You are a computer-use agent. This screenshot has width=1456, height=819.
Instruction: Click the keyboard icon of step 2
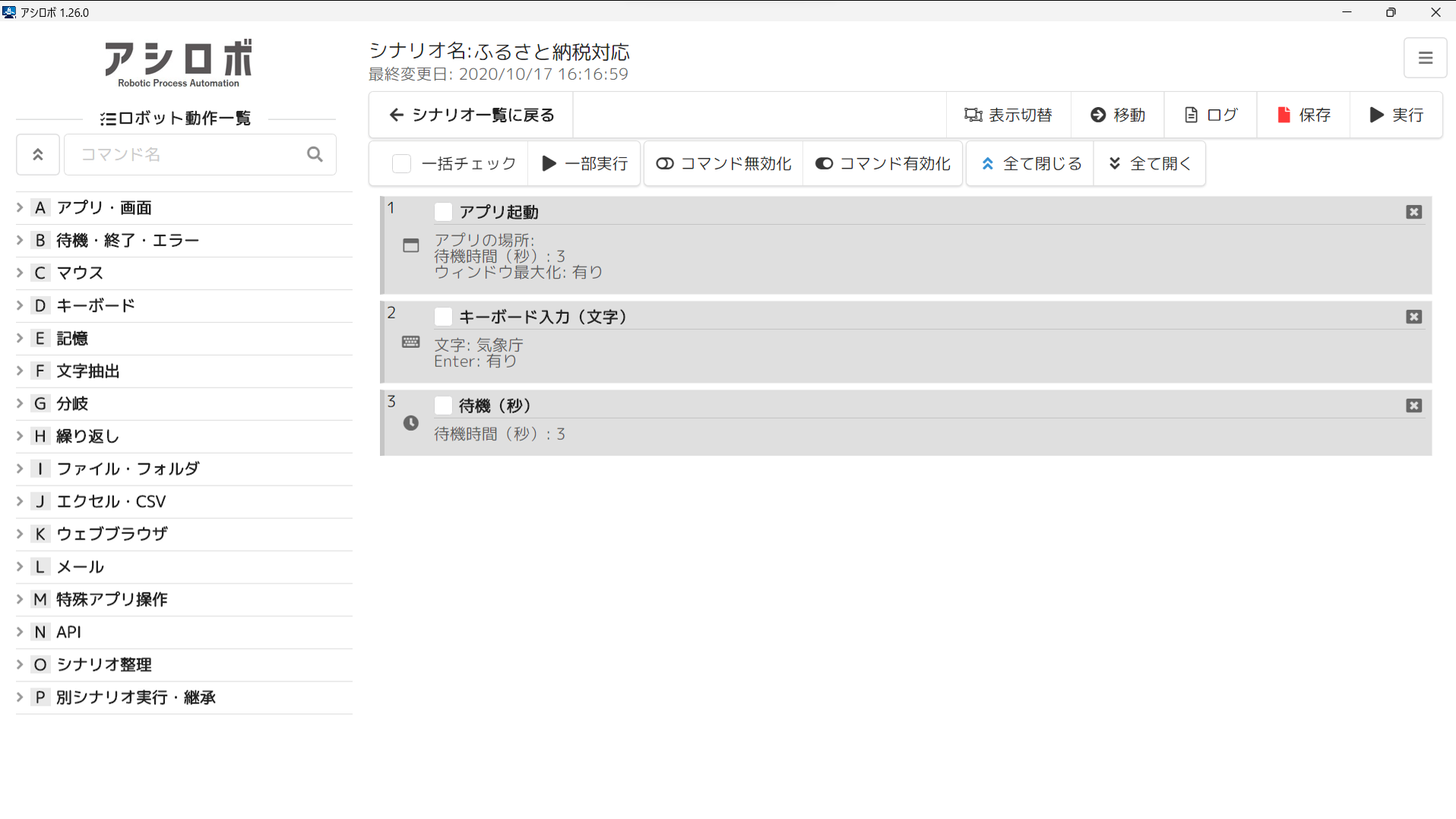tap(410, 342)
